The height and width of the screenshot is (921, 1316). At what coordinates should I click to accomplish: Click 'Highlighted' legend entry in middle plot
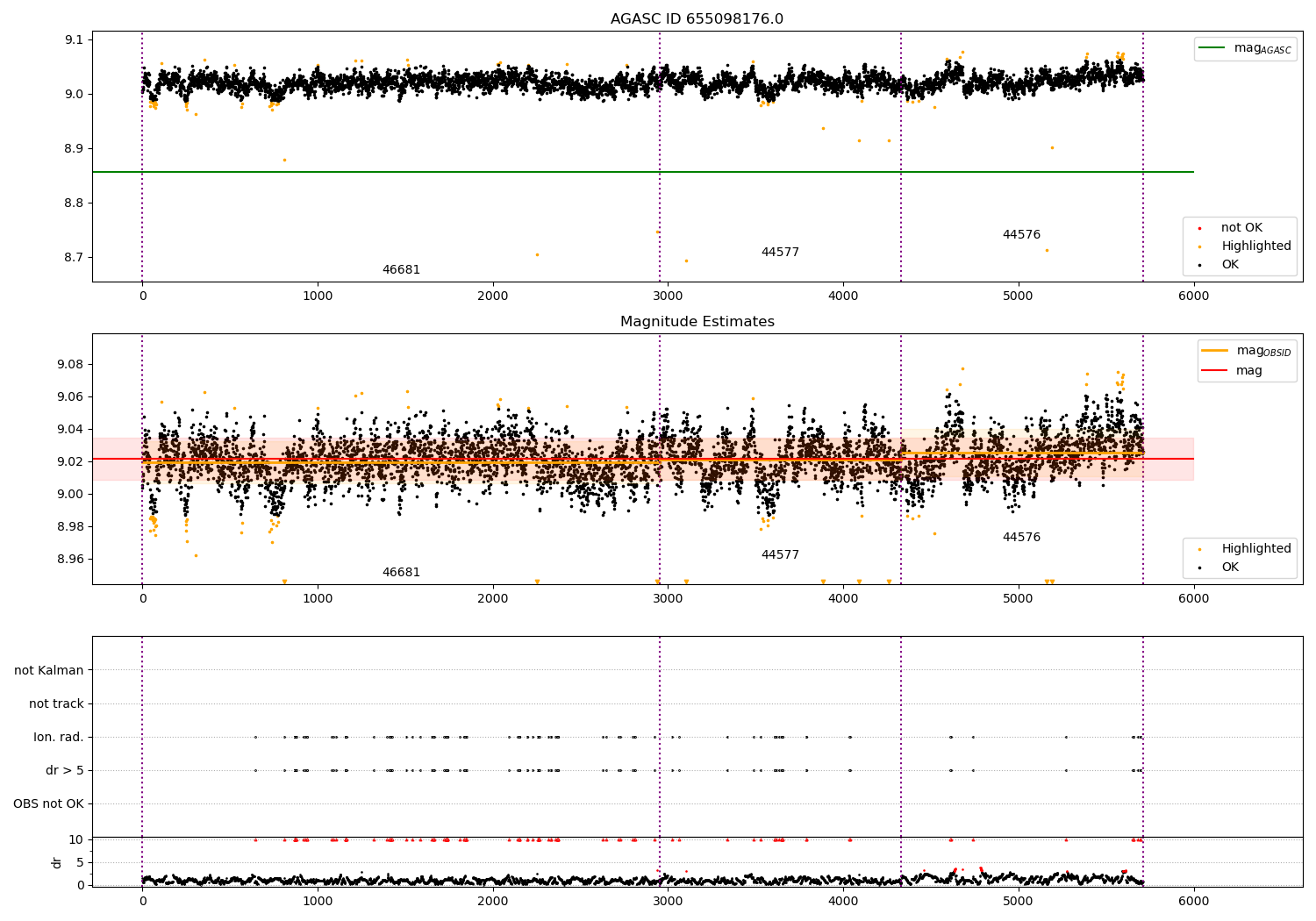[x=1246, y=549]
